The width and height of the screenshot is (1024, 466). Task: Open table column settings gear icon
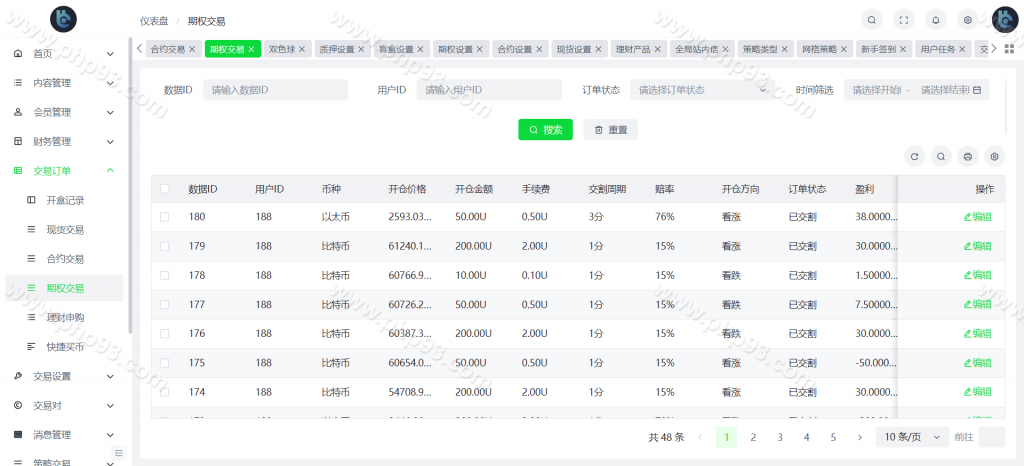pyautogui.click(x=993, y=156)
